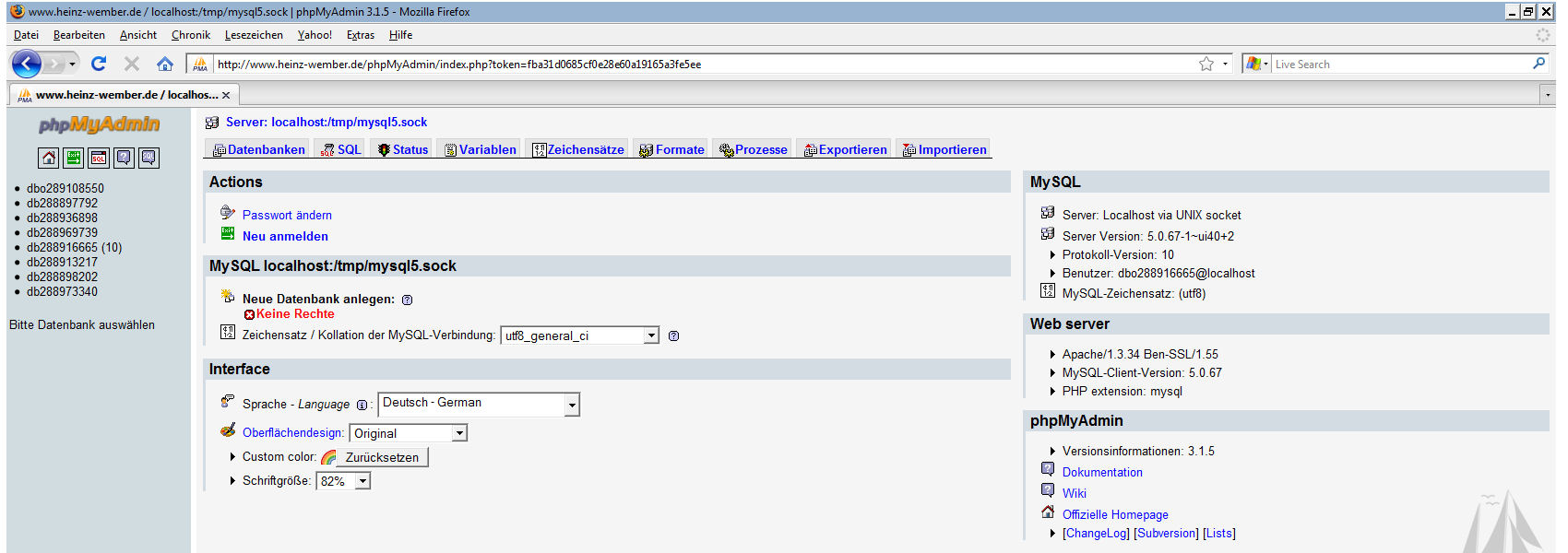Viewport: 1568px width, 553px height.
Task: Click the server icon beside localhost breadcrumb
Action: (x=212, y=122)
